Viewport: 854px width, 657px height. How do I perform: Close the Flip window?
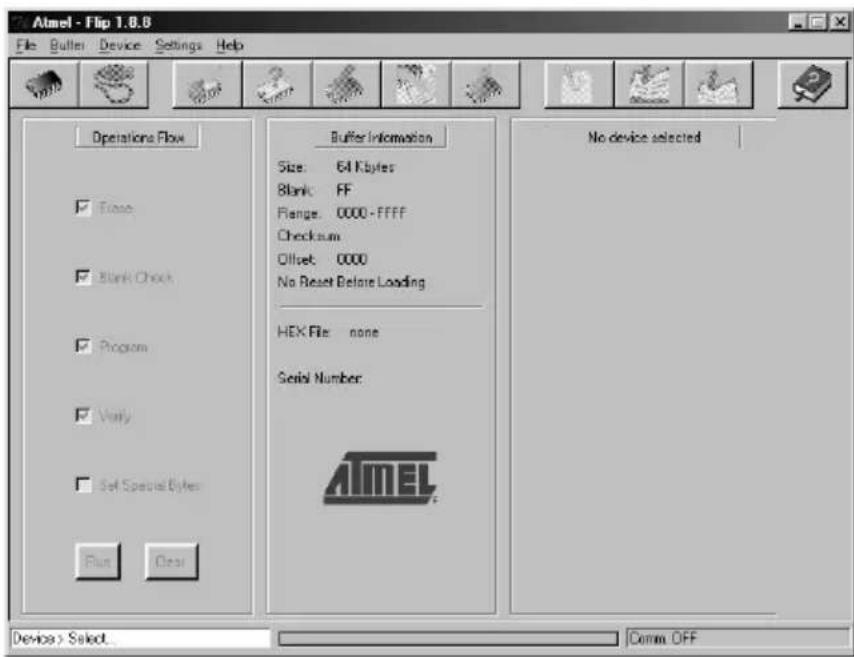click(839, 22)
